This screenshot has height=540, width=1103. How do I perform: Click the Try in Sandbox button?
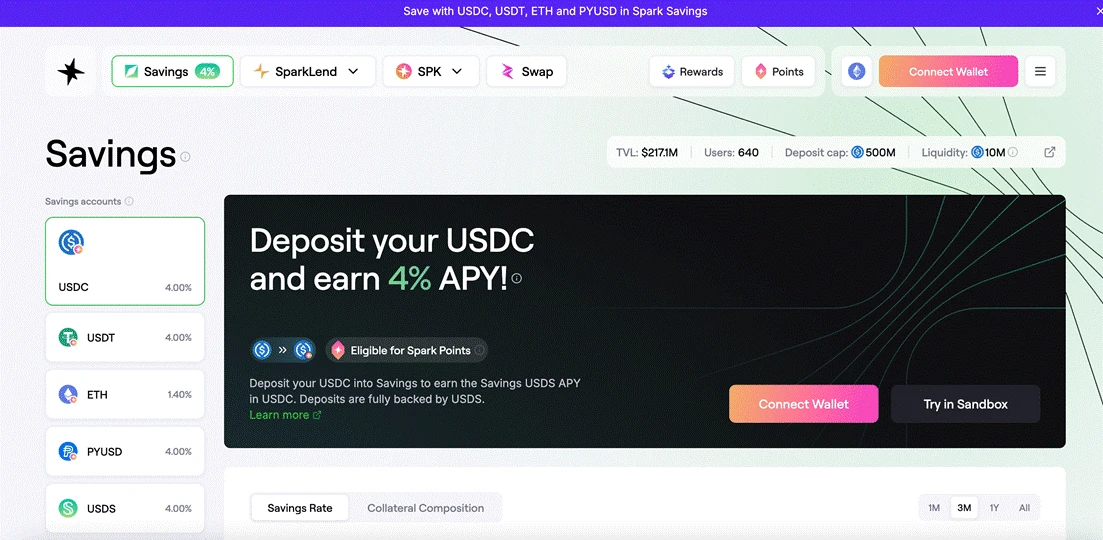[x=965, y=404]
